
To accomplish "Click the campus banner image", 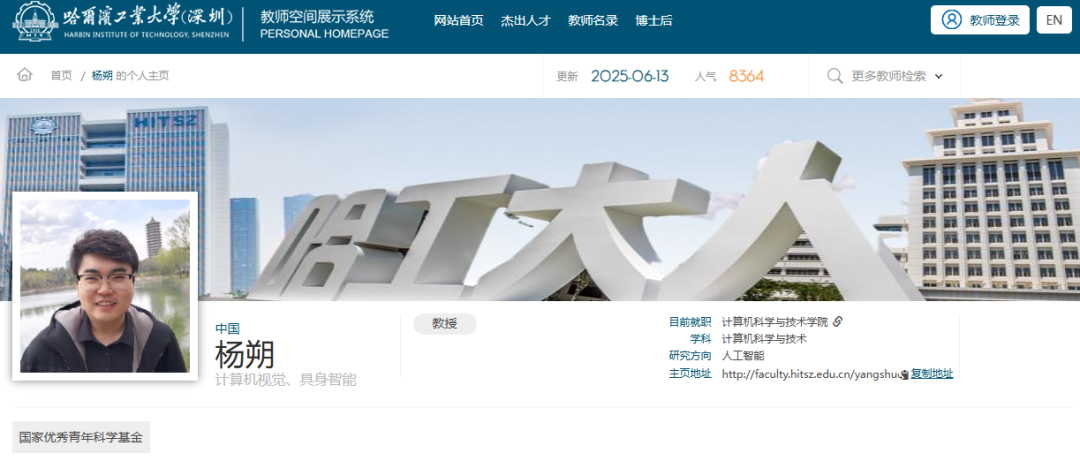I will [x=540, y=199].
